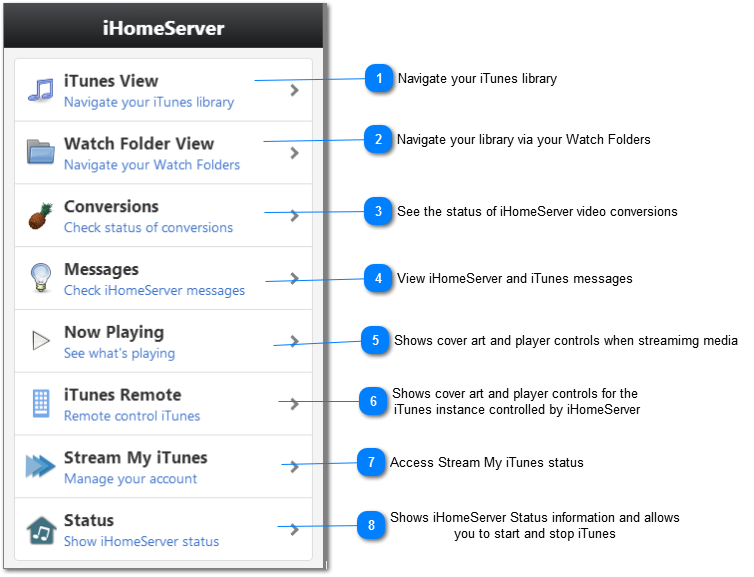Image resolution: width=754 pixels, height=577 pixels.
Task: Click the iHomeServer title header bar
Action: (164, 28)
